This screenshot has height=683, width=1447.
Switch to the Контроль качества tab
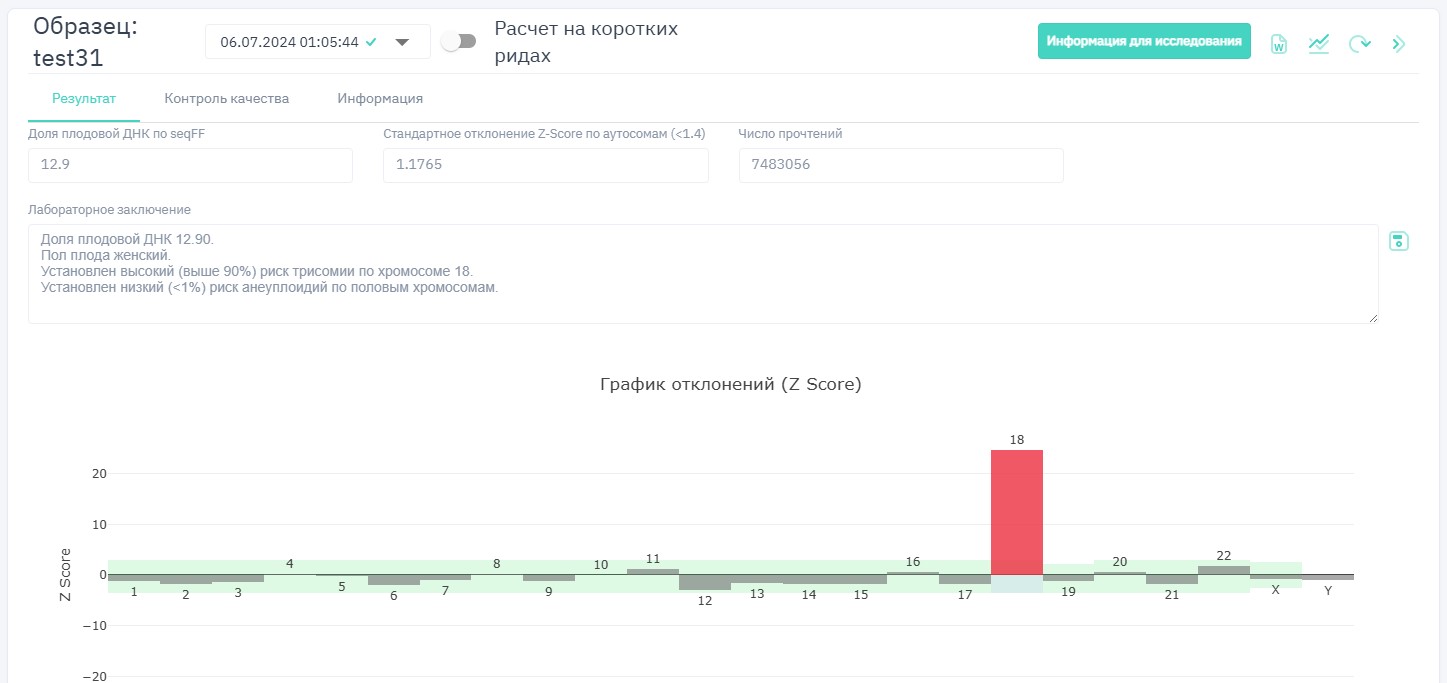tap(226, 99)
